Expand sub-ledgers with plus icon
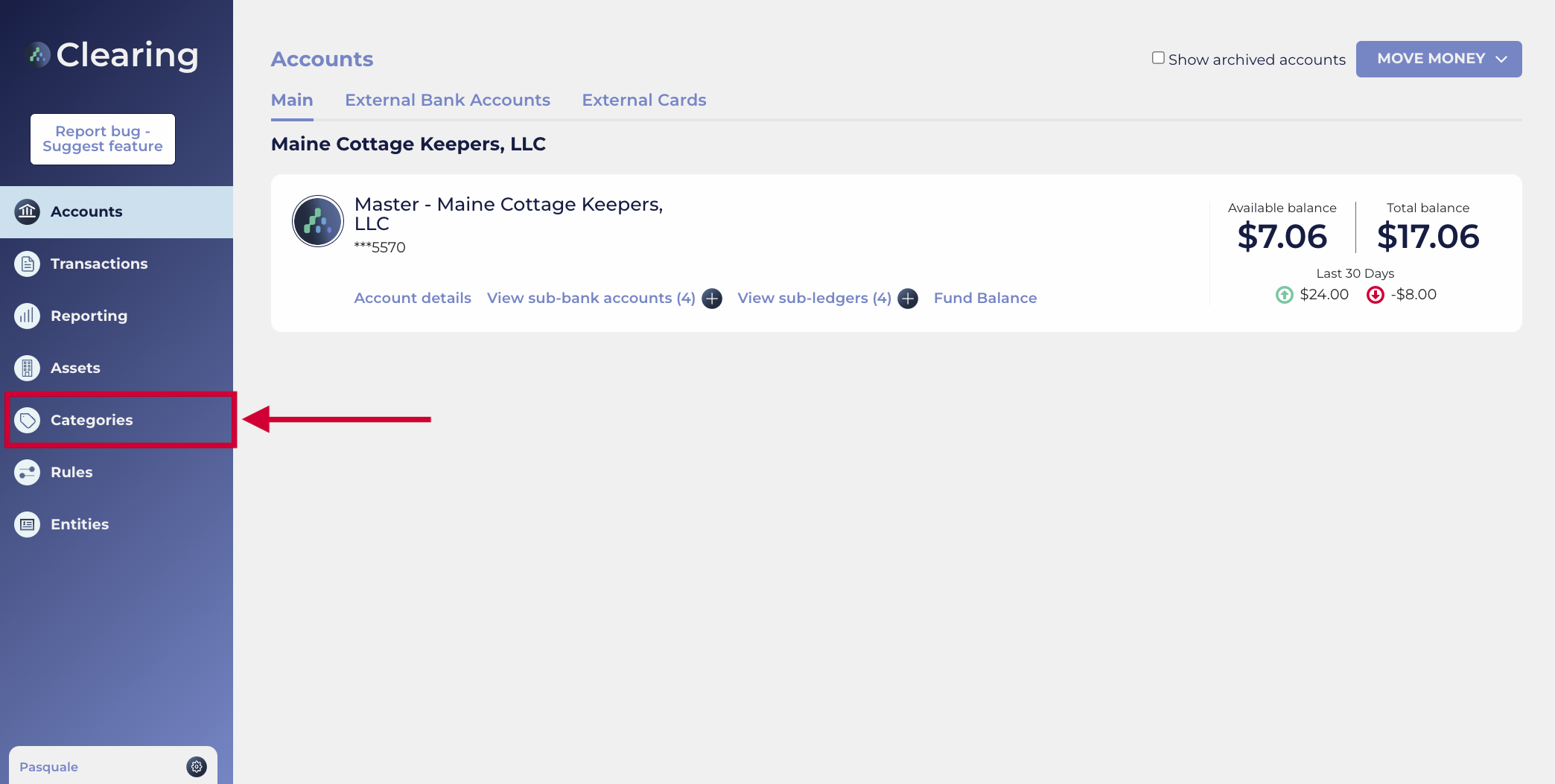The width and height of the screenshot is (1555, 784). (908, 299)
